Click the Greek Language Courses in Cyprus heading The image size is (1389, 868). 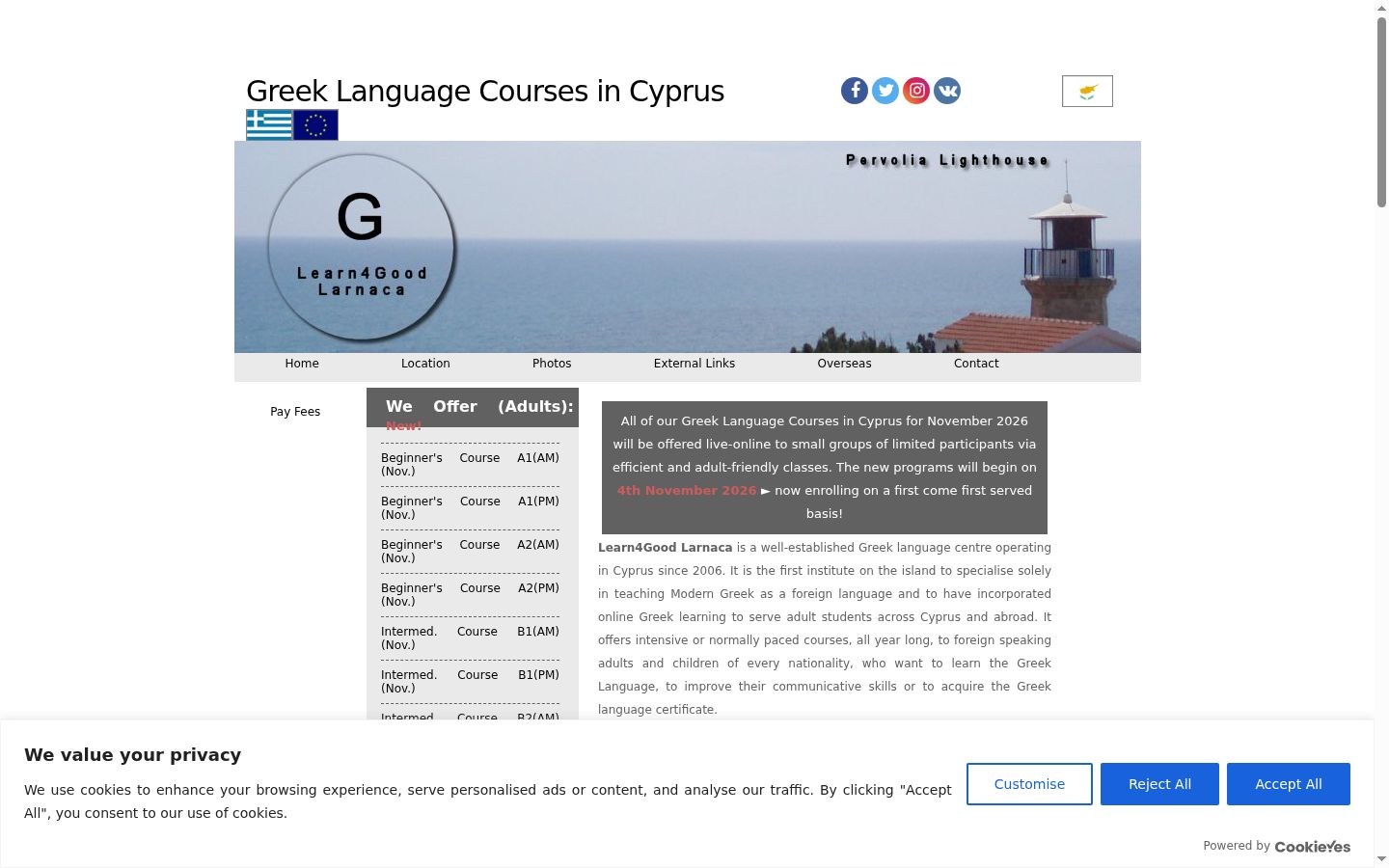(485, 91)
